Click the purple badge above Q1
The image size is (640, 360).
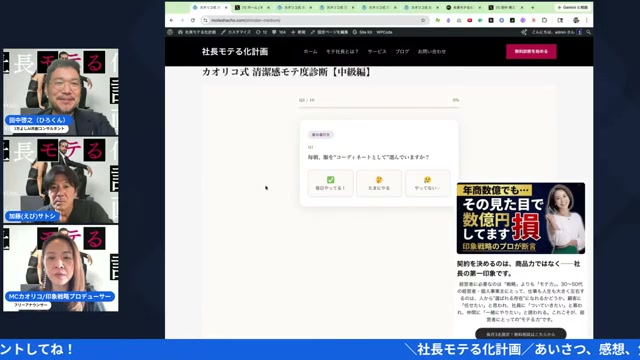click(321, 135)
